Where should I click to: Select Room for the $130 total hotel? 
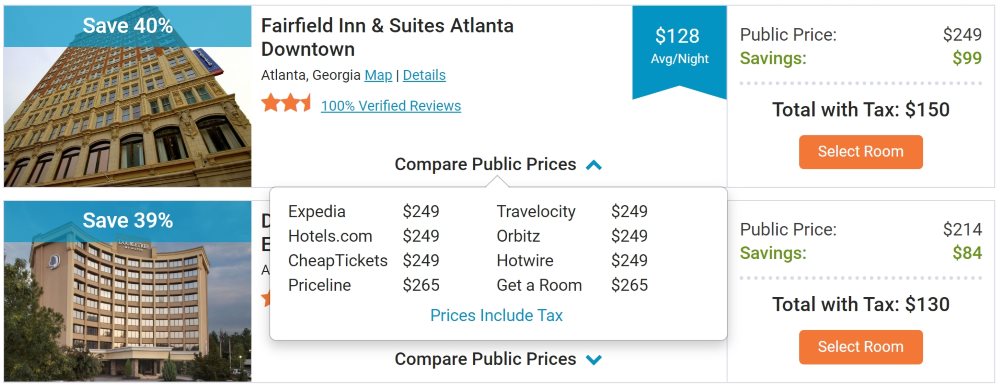pos(860,347)
